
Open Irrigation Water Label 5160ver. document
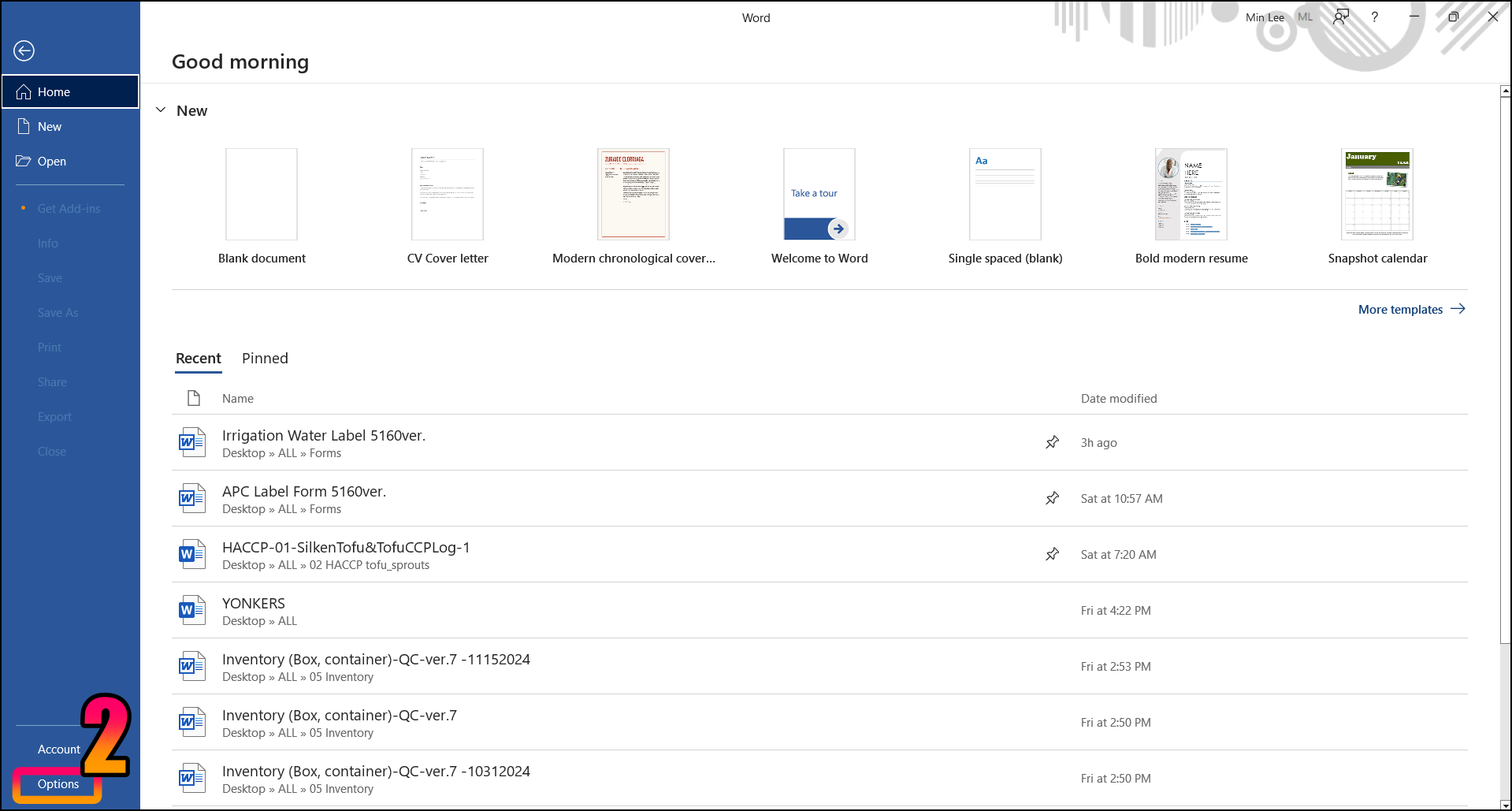[x=819, y=443]
